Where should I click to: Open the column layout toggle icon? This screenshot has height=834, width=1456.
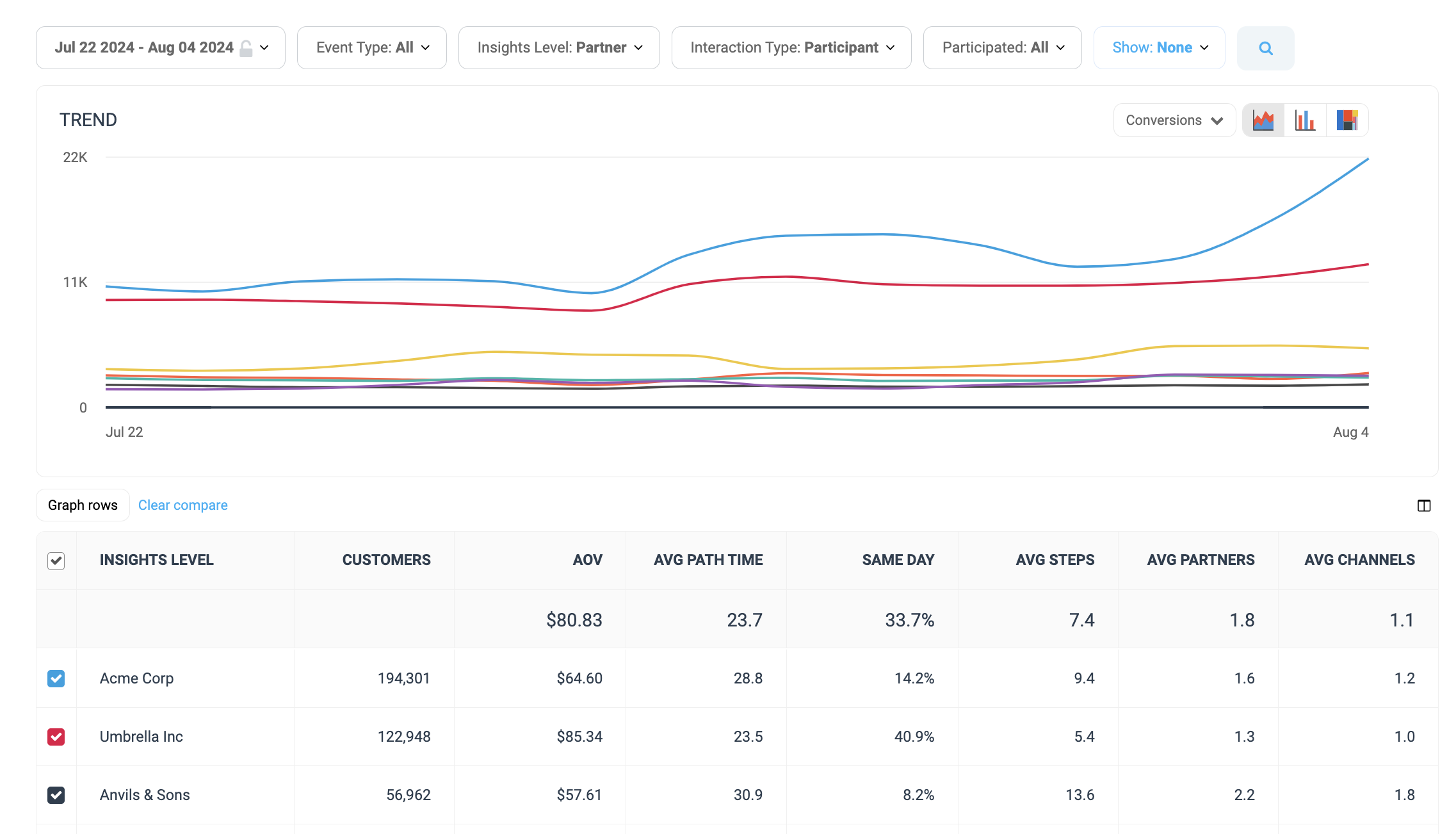tap(1424, 505)
